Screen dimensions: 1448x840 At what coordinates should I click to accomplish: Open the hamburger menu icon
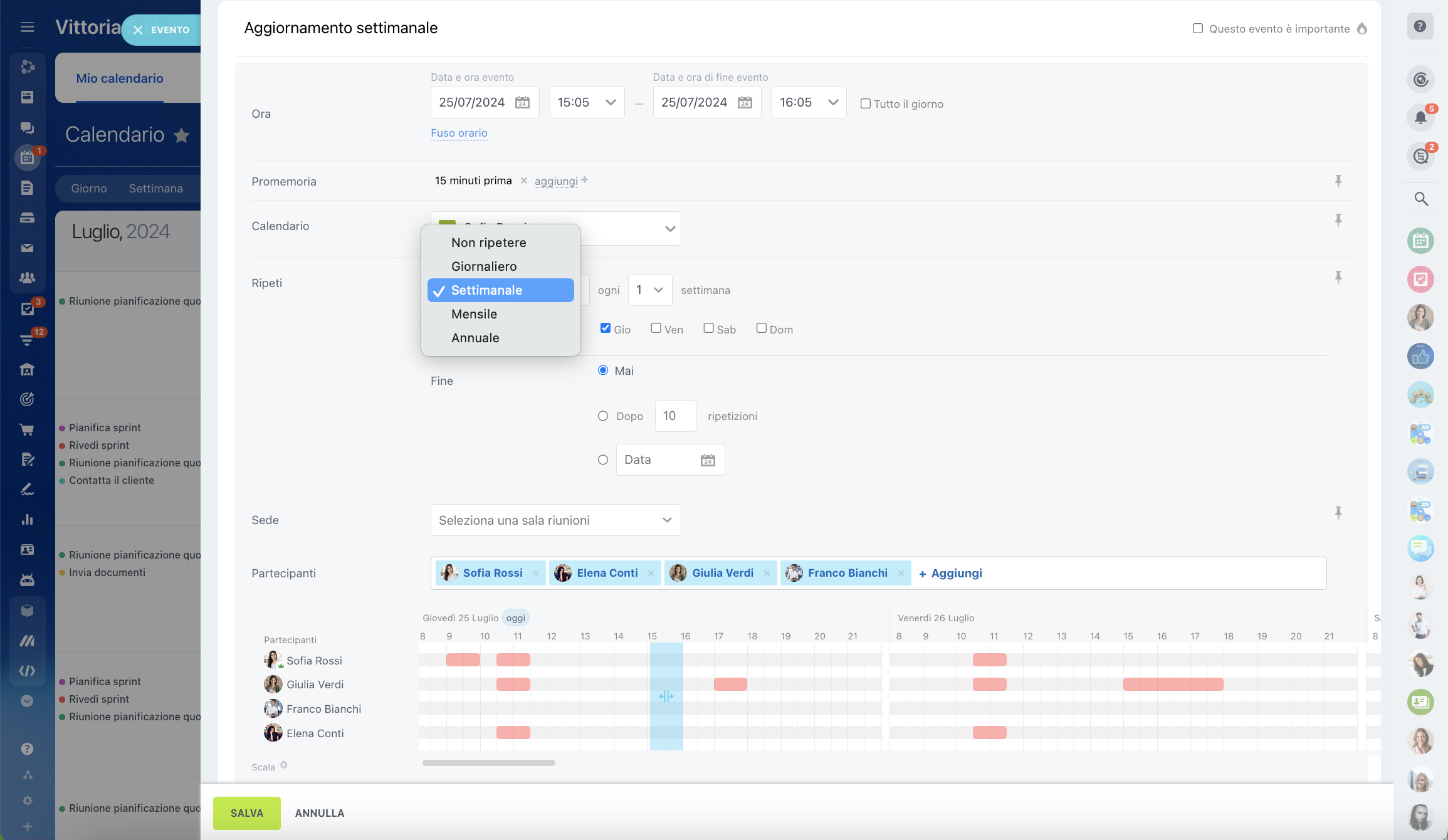coord(27,27)
